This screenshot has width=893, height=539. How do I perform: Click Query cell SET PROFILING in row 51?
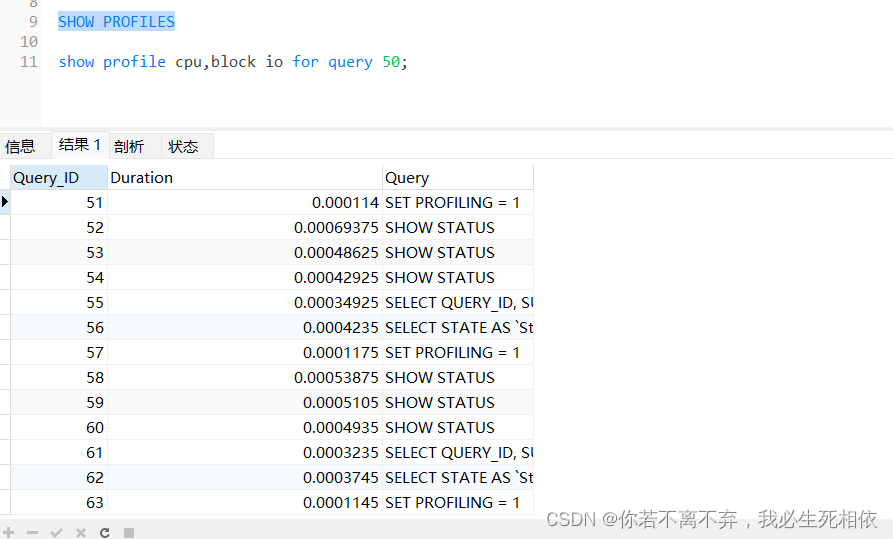coord(458,202)
